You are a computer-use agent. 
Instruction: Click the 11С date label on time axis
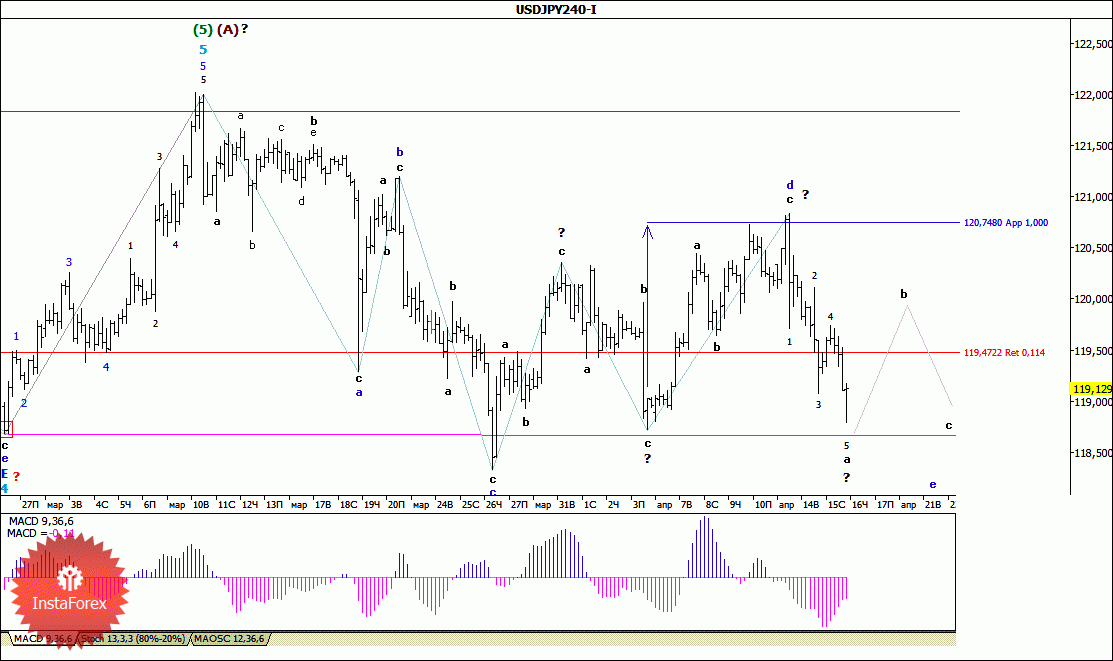point(226,505)
